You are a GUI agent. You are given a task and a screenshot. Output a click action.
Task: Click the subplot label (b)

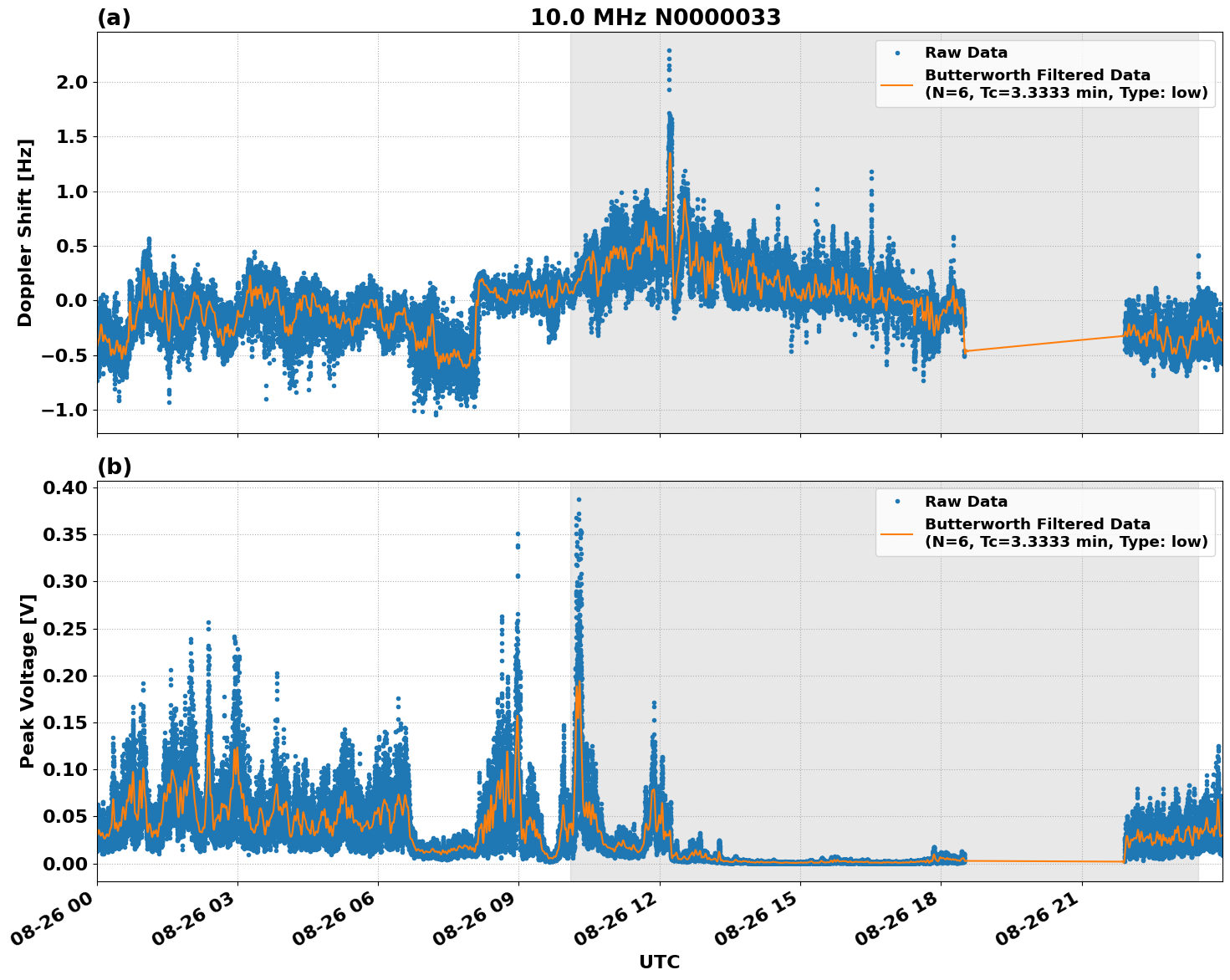(x=115, y=467)
